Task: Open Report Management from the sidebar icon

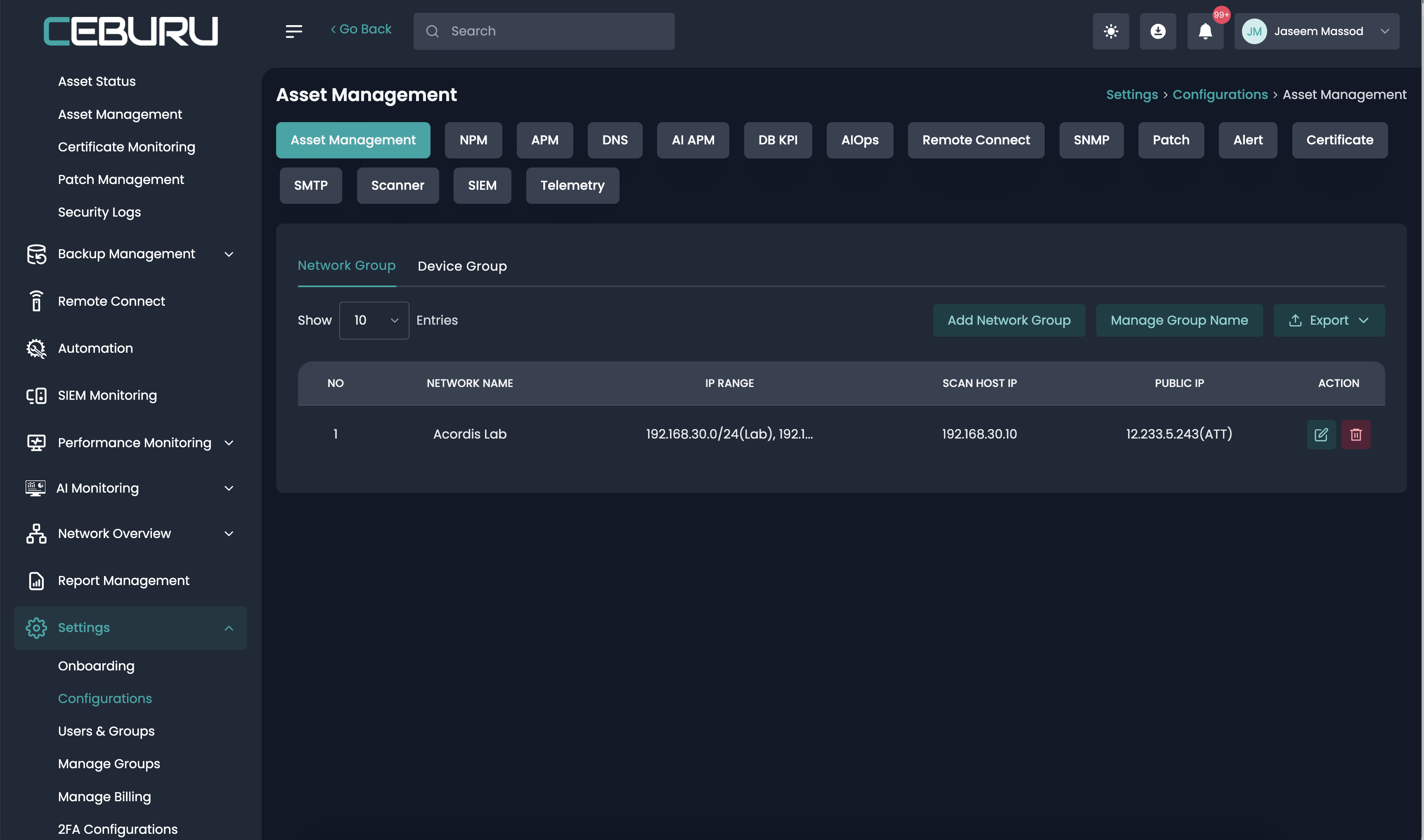Action: click(x=36, y=581)
